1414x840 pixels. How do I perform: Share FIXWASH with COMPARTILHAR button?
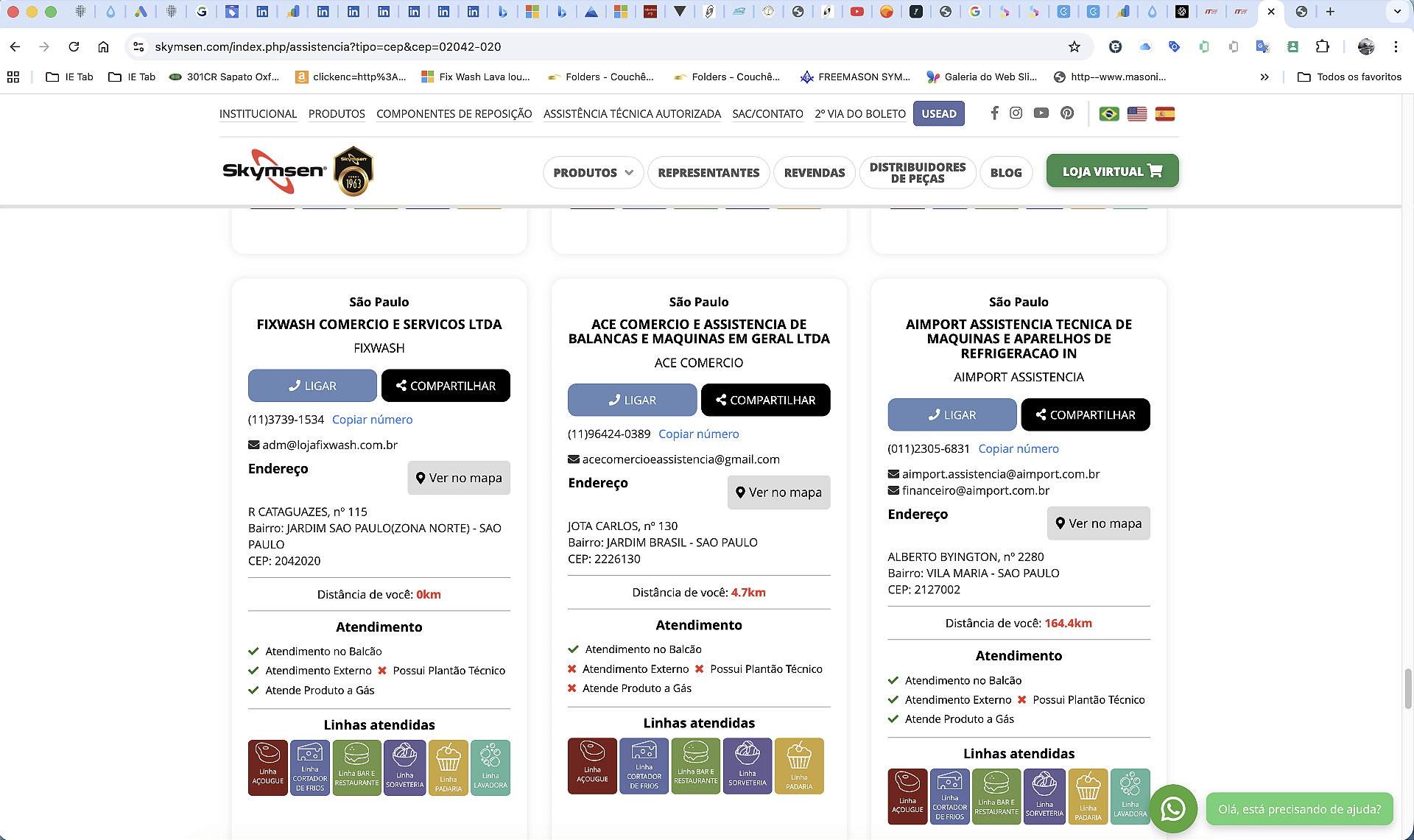(x=446, y=386)
